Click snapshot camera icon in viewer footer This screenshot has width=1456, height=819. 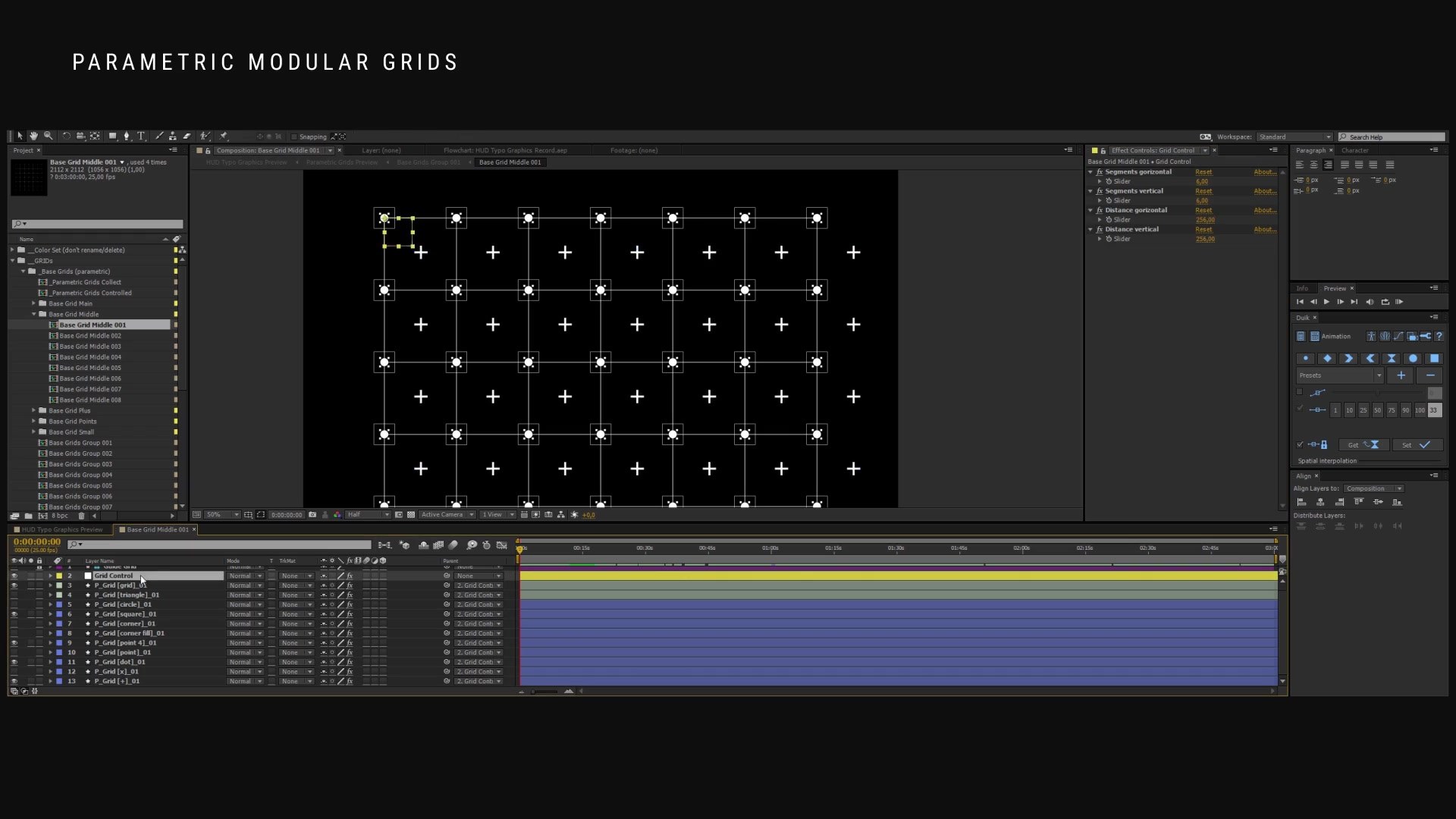pos(312,515)
